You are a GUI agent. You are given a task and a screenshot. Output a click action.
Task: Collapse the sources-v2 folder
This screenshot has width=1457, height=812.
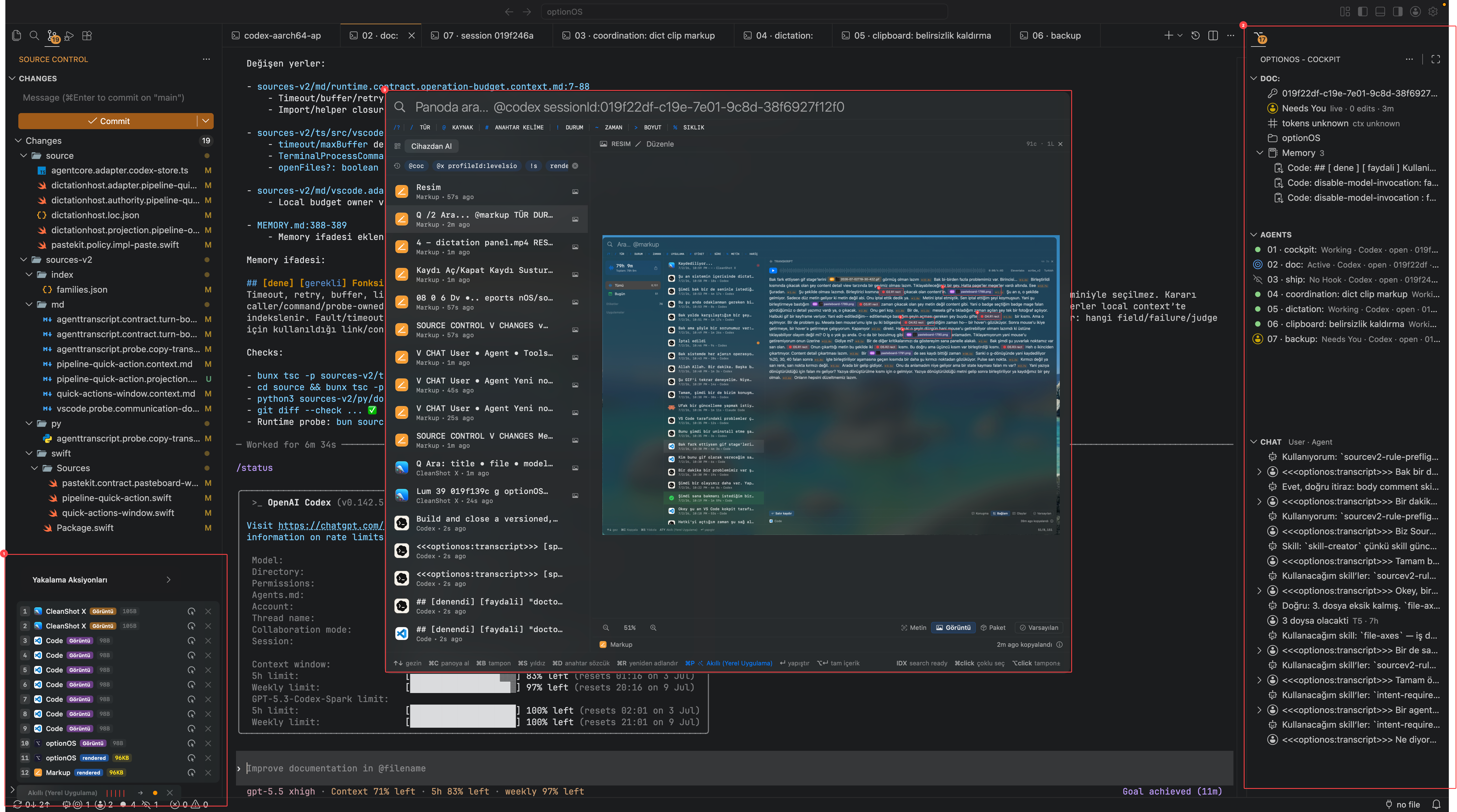(x=24, y=260)
